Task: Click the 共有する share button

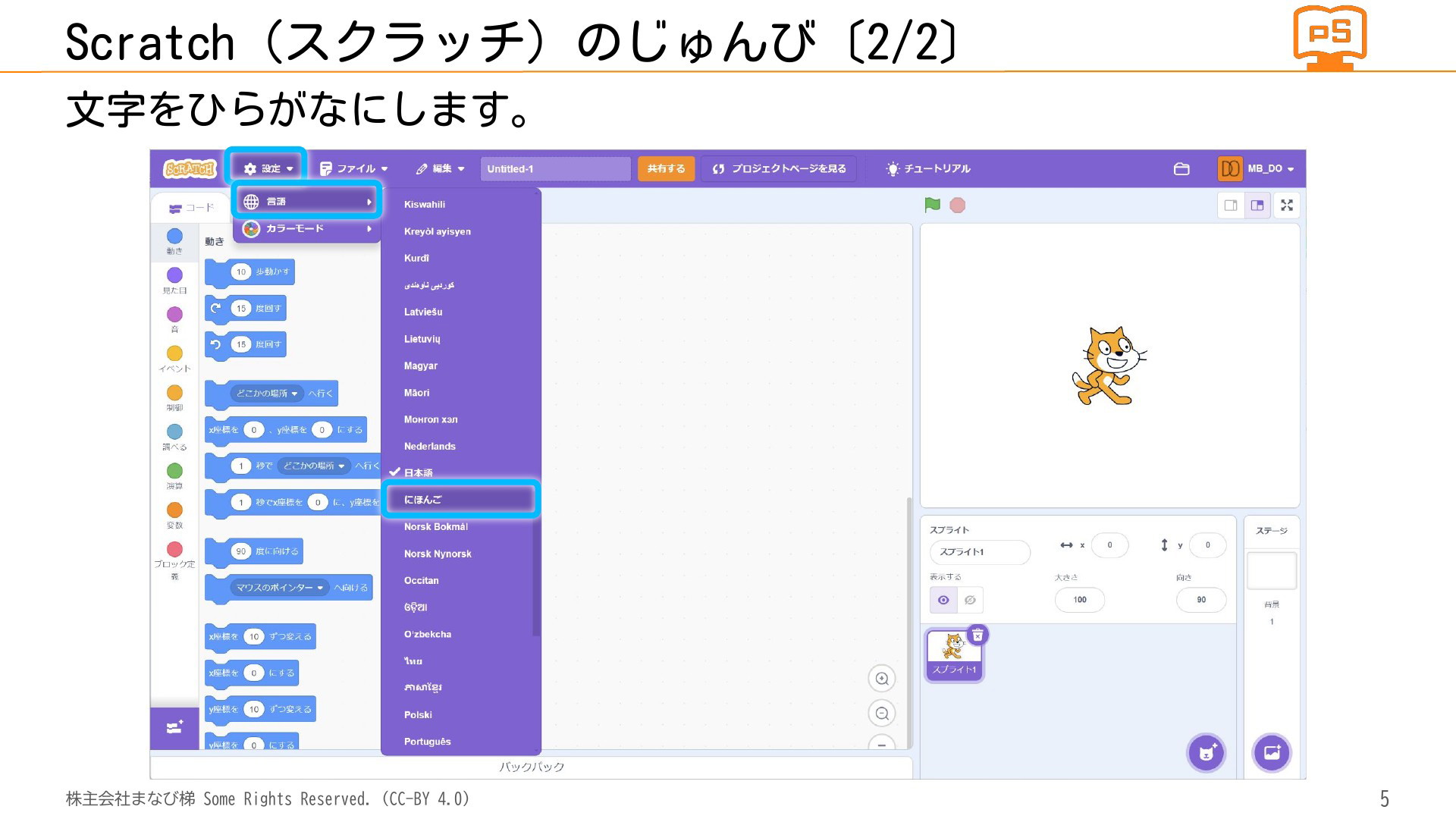Action: 666,168
